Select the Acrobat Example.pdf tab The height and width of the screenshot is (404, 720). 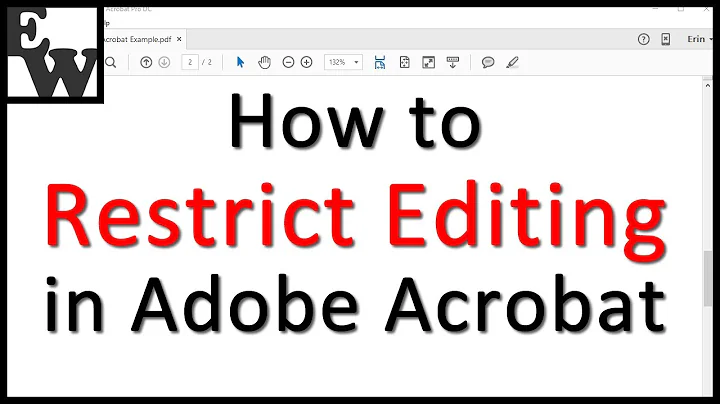(x=144, y=39)
